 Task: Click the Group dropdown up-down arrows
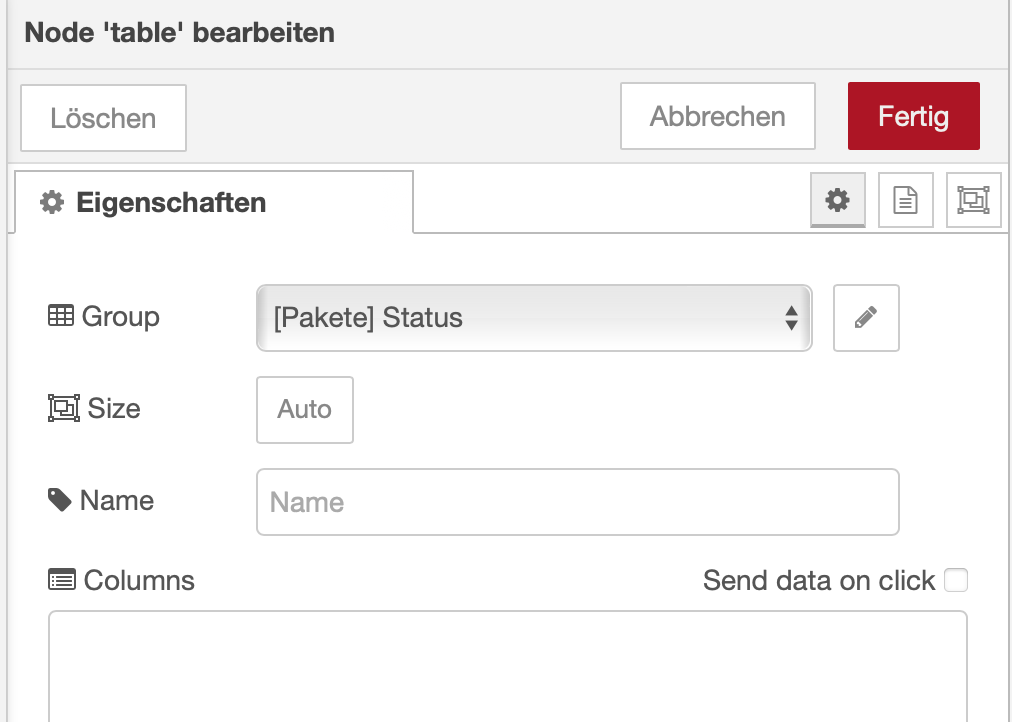click(791, 318)
